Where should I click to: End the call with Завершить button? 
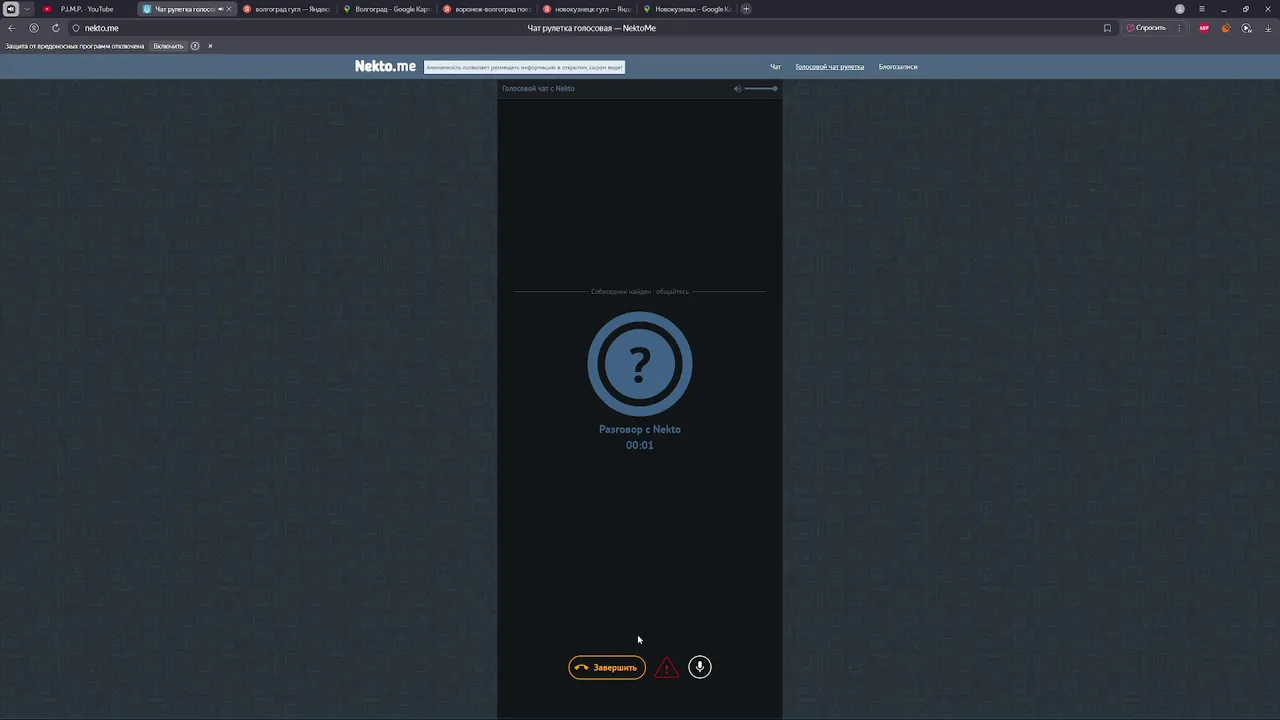pyautogui.click(x=607, y=667)
